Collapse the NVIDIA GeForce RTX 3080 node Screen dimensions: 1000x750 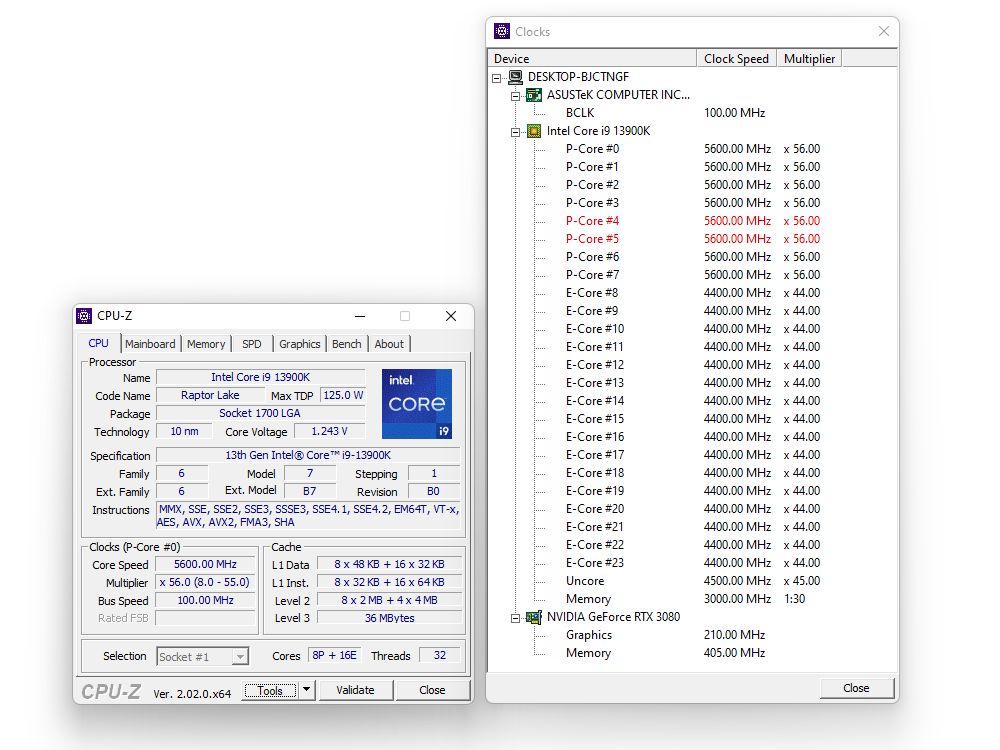tap(515, 619)
